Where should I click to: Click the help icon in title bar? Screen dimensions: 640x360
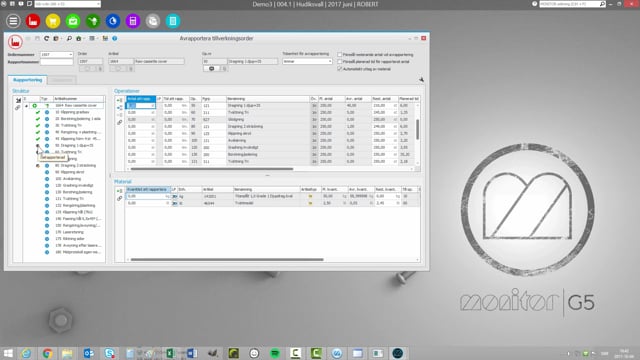click(x=534, y=4)
